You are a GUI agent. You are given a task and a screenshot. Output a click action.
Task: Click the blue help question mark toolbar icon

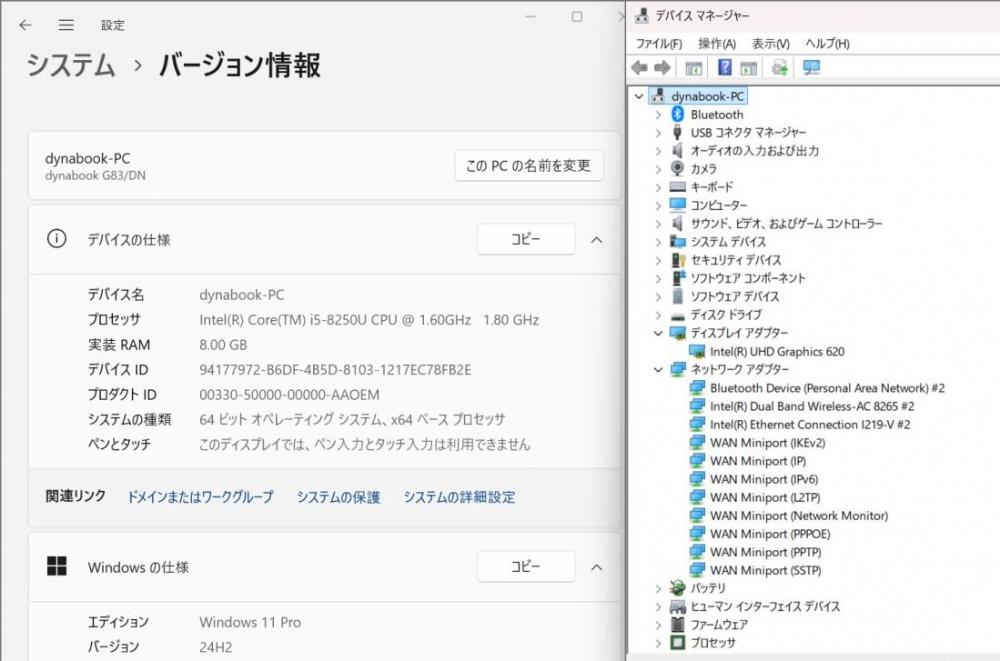(724, 67)
